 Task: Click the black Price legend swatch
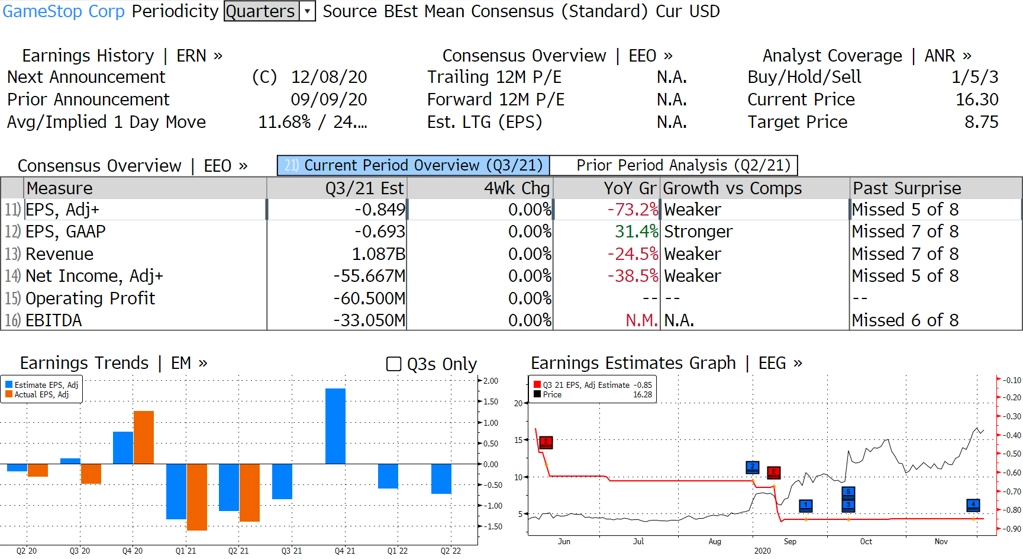(x=538, y=394)
